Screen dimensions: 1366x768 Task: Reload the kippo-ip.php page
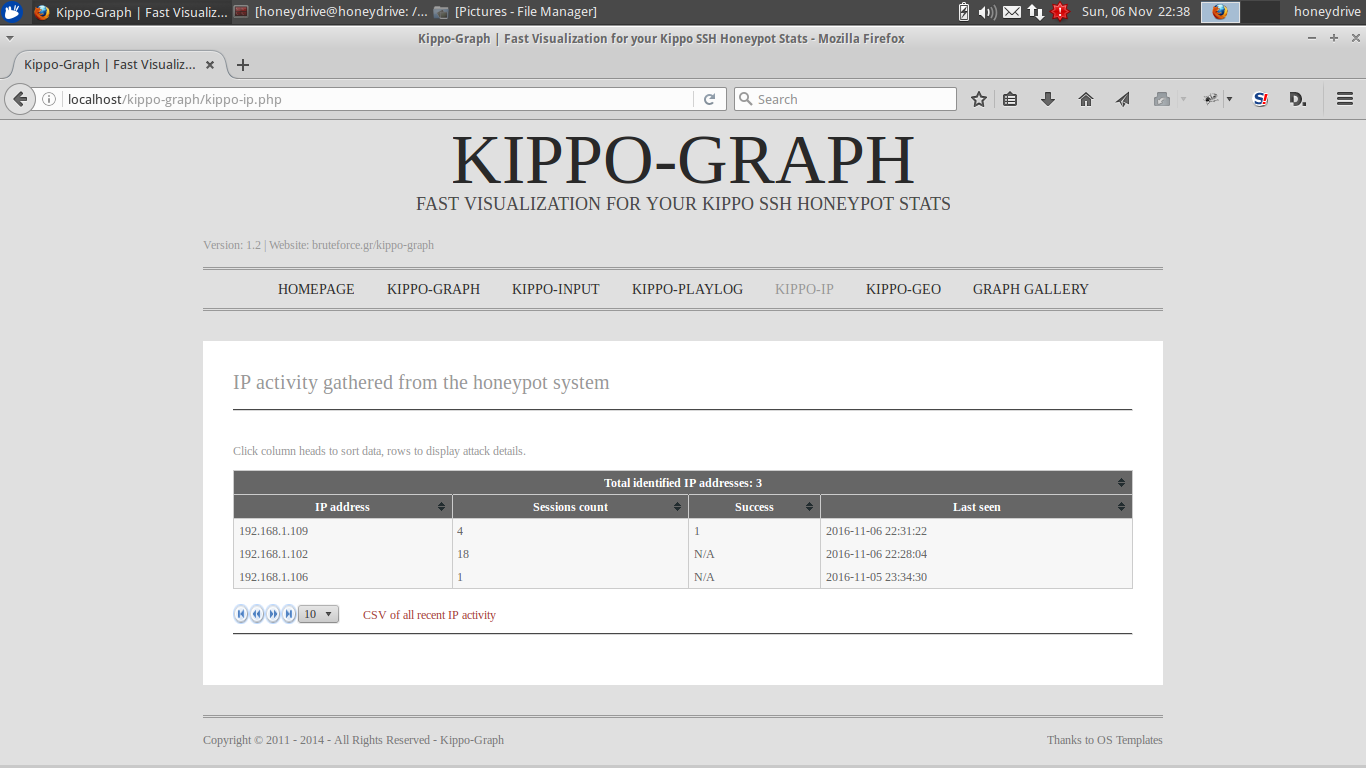(710, 99)
